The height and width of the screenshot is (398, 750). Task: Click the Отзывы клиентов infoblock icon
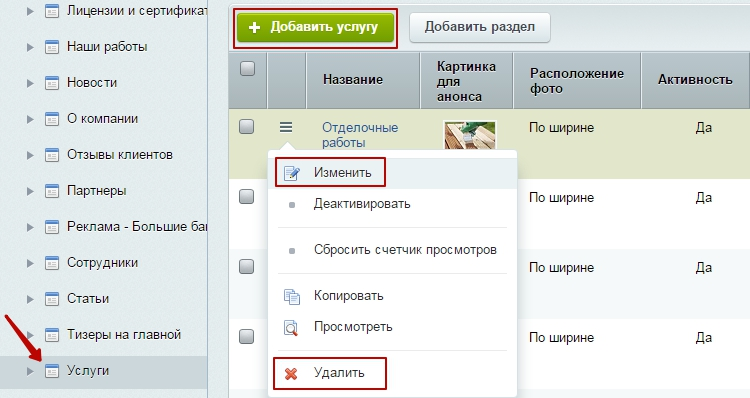[x=52, y=155]
